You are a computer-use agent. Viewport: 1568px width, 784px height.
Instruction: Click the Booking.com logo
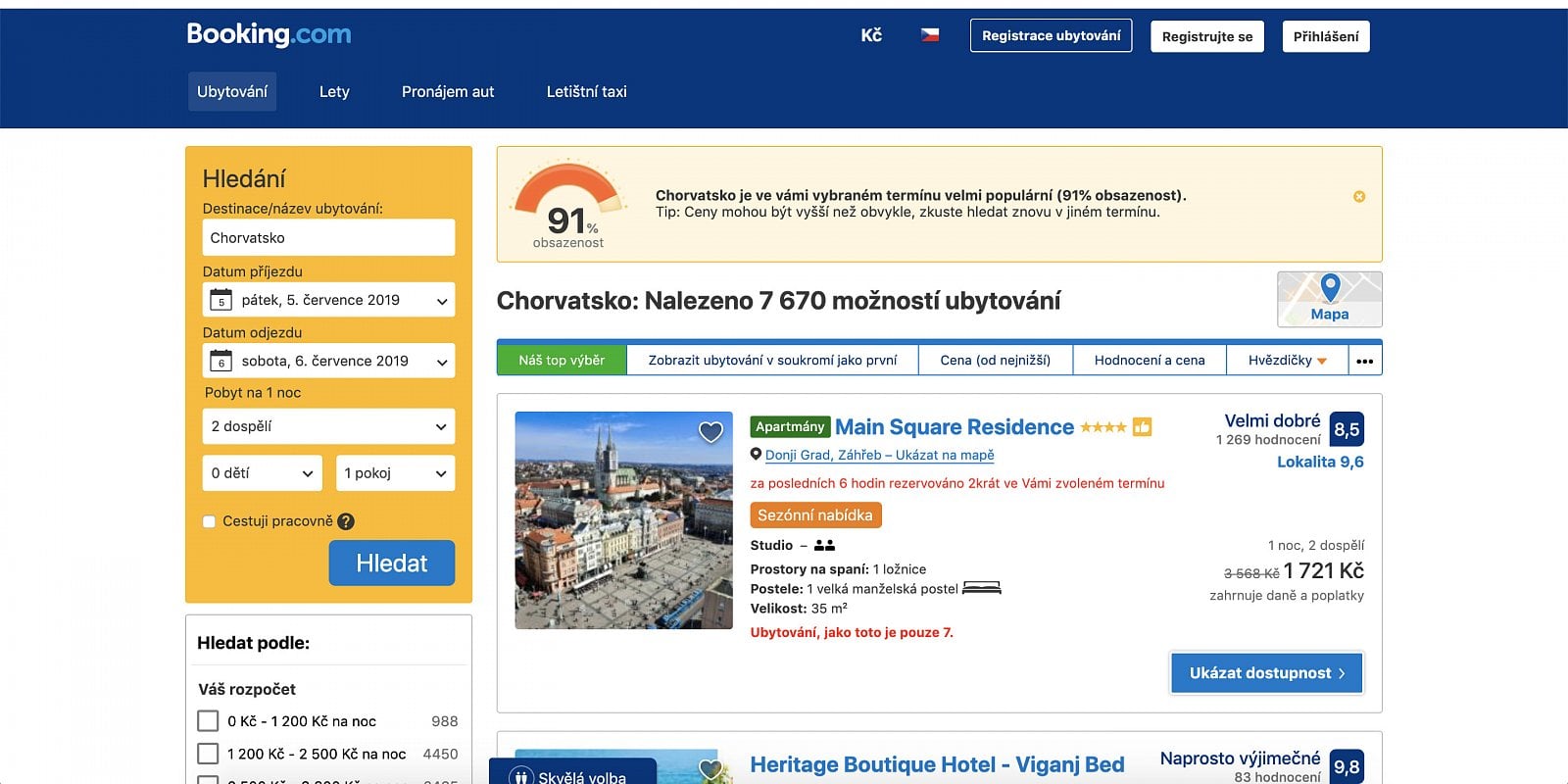point(269,34)
